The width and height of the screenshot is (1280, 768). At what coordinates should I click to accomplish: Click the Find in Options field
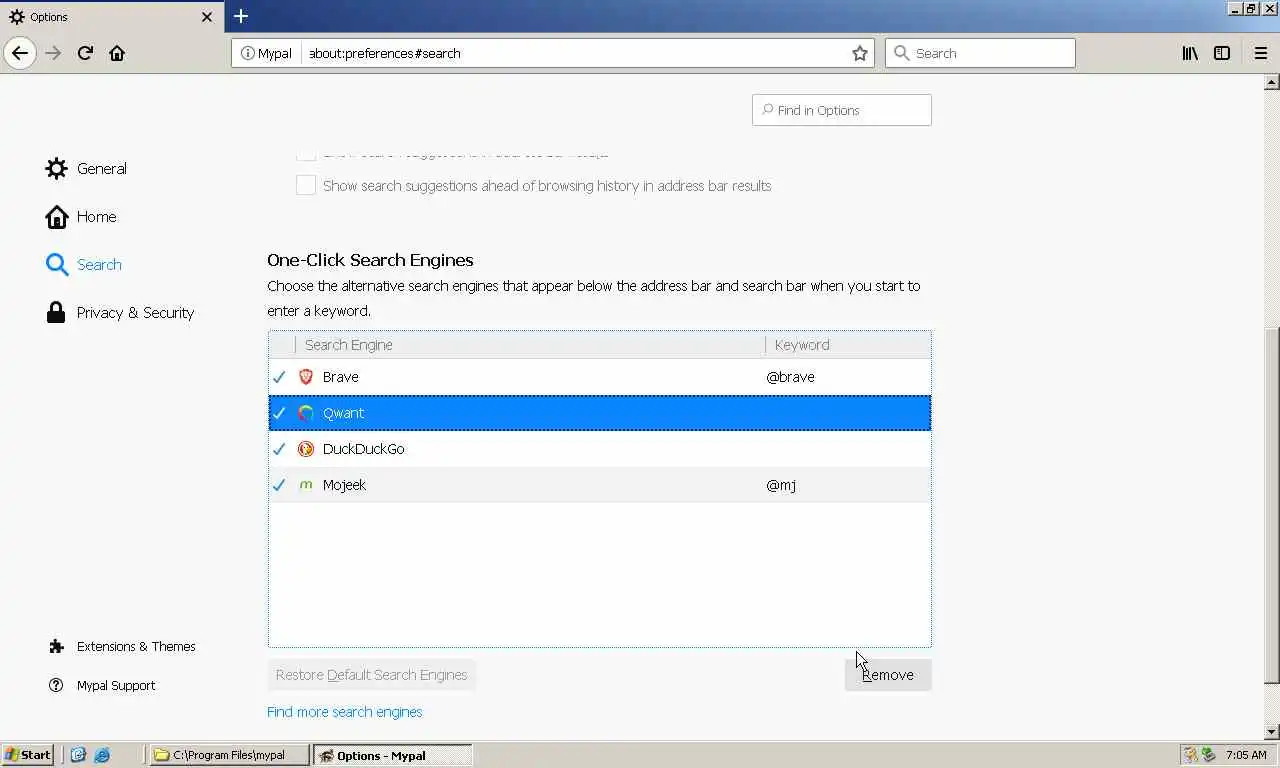tap(841, 110)
